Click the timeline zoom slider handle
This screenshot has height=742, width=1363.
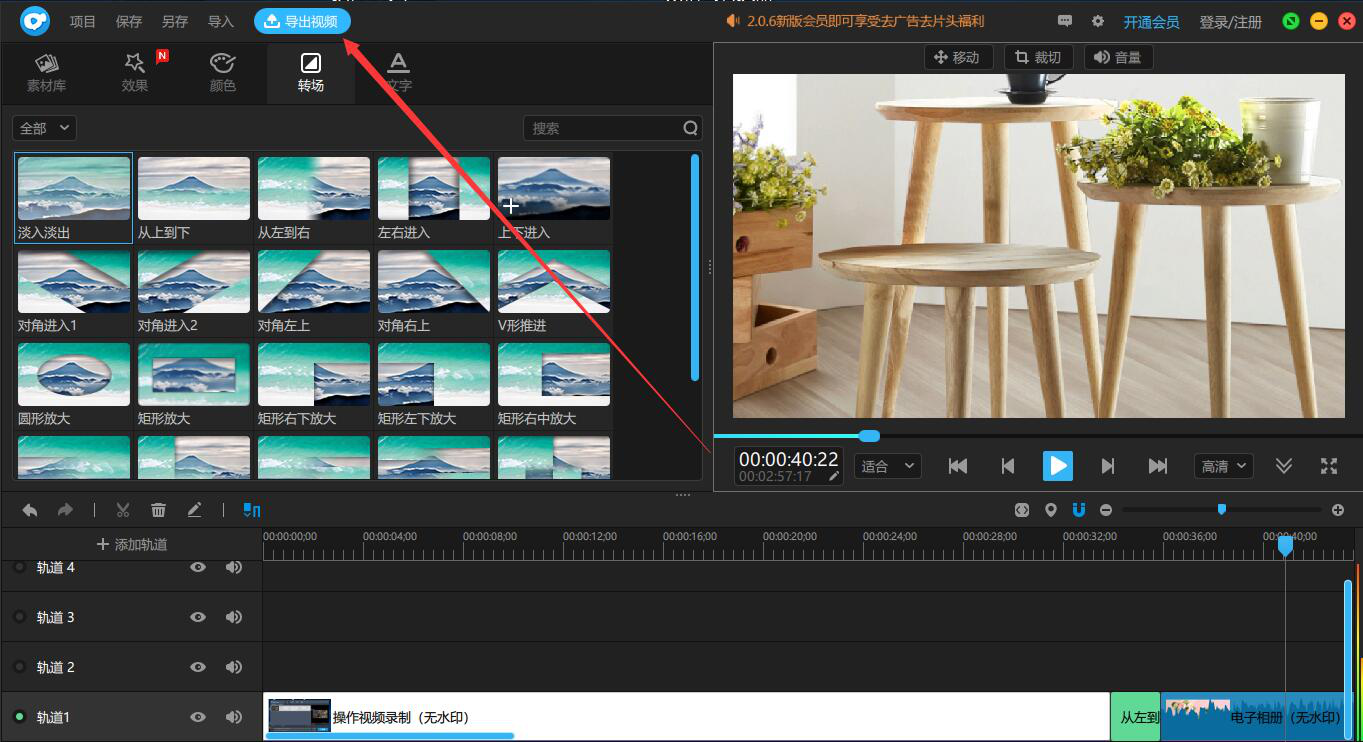coord(1221,510)
